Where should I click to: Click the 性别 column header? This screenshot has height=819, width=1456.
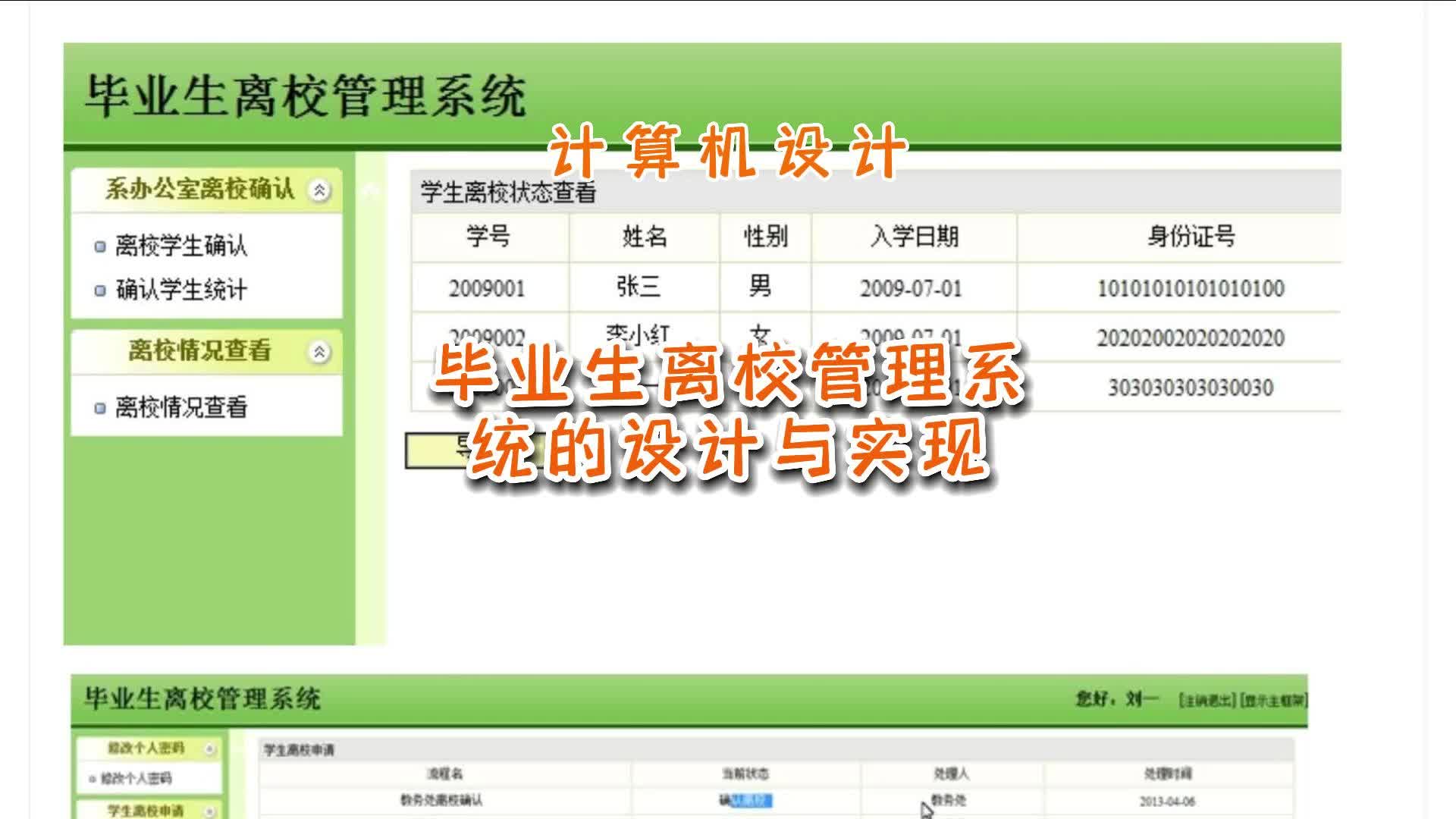tap(766, 237)
